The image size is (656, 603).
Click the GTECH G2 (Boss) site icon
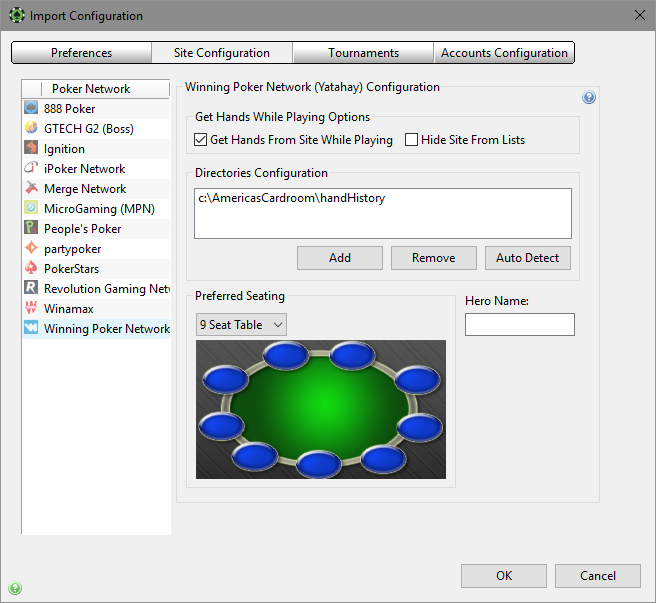(31, 128)
